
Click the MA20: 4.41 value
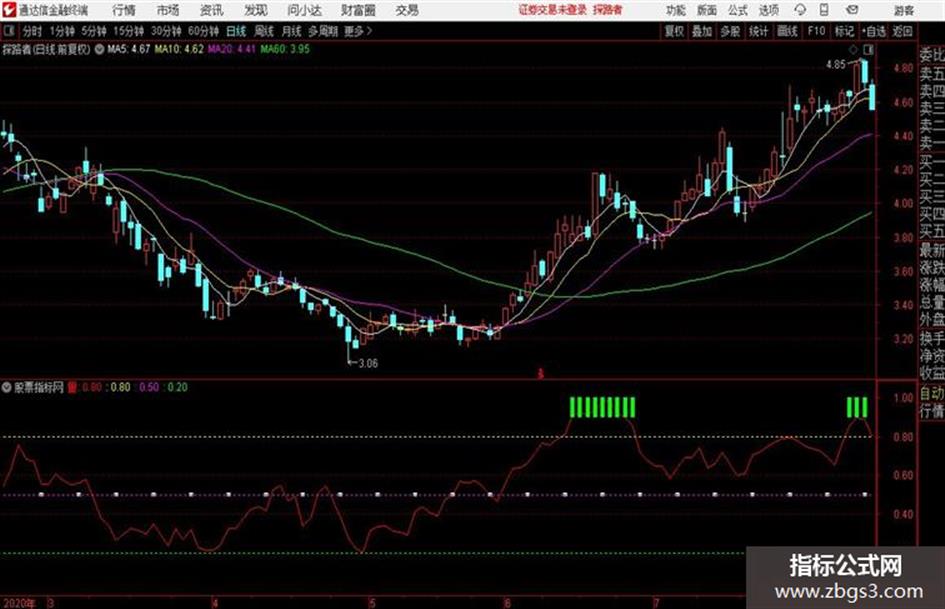[x=232, y=49]
